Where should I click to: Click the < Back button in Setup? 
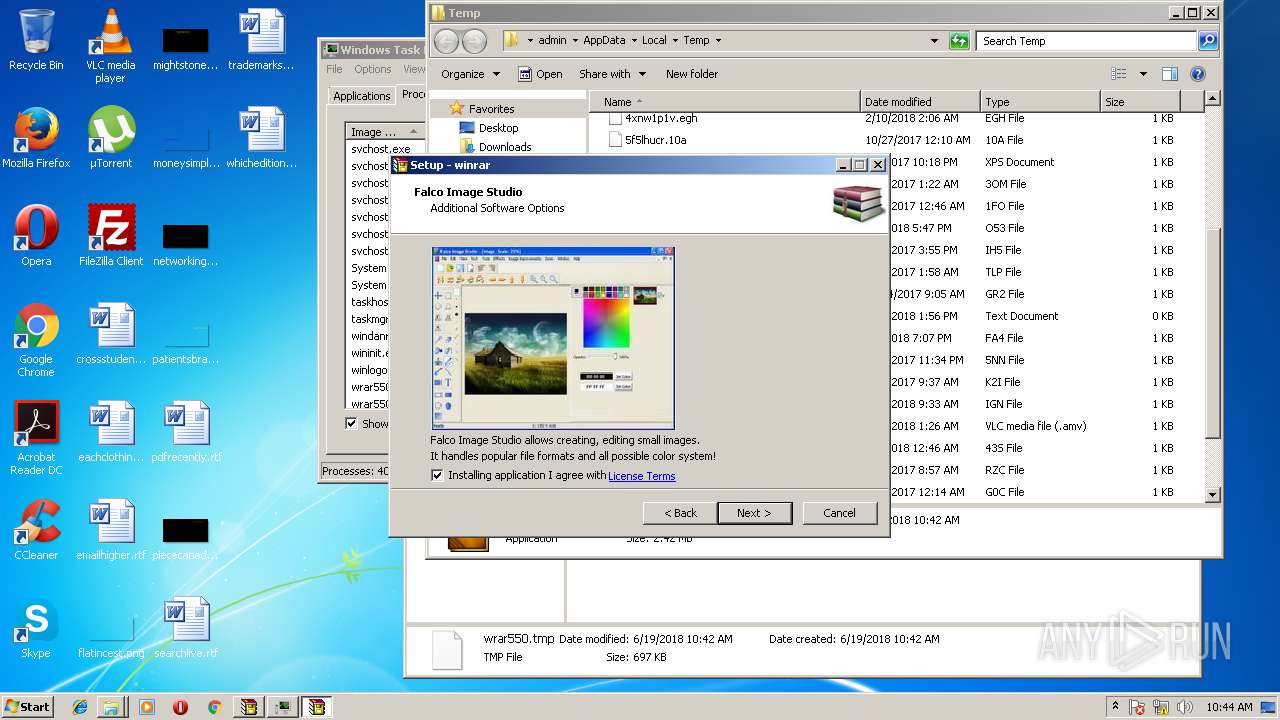click(680, 513)
